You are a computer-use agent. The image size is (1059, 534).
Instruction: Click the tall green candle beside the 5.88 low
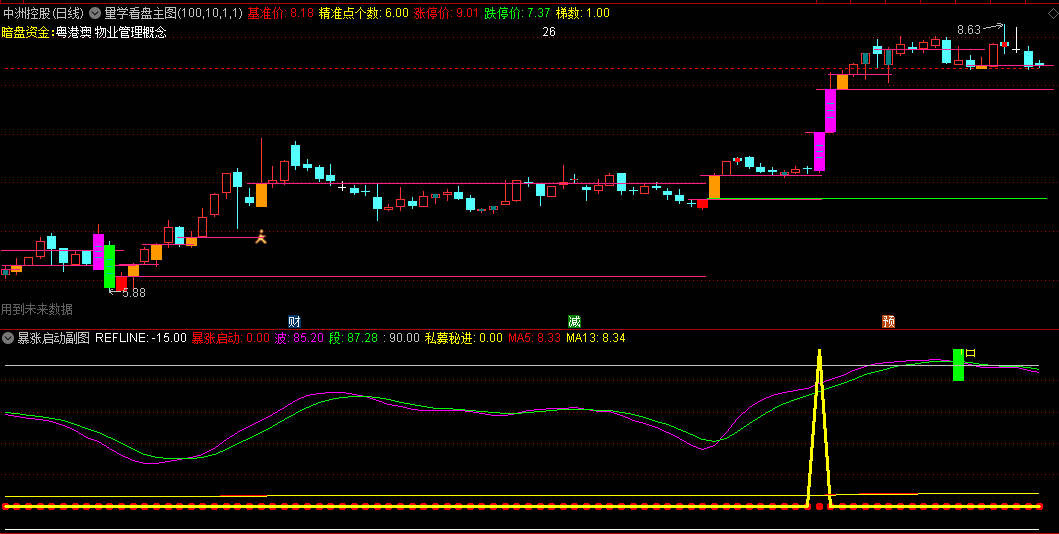click(109, 266)
